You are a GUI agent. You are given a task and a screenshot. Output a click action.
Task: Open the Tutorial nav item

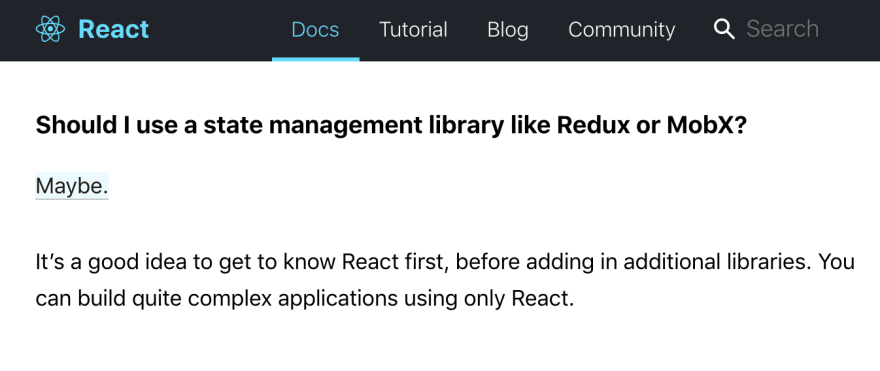pyautogui.click(x=414, y=29)
